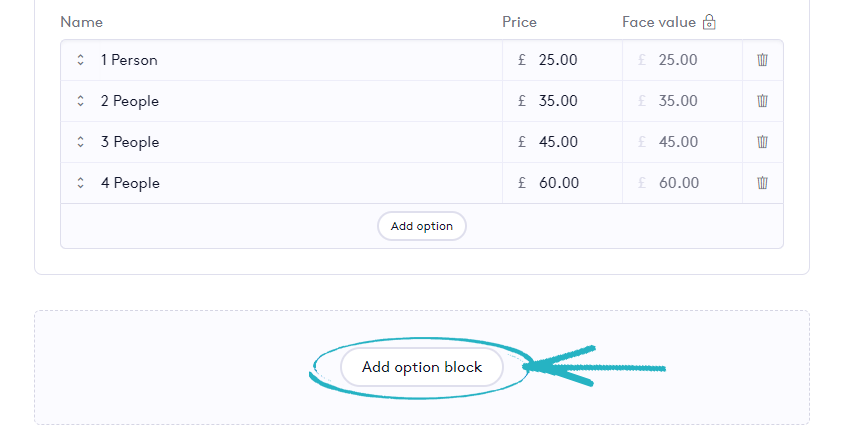Viewport: 844px width, 440px height.
Task: Delete the 4 People option row
Action: [x=762, y=183]
